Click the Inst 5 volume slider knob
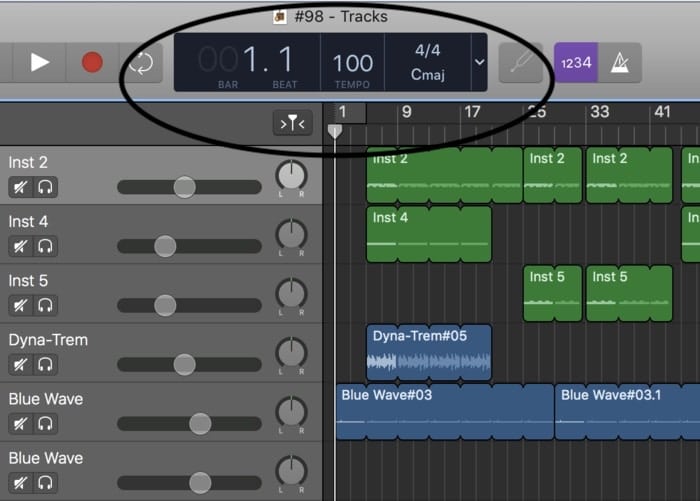The height and width of the screenshot is (501, 700). click(165, 305)
